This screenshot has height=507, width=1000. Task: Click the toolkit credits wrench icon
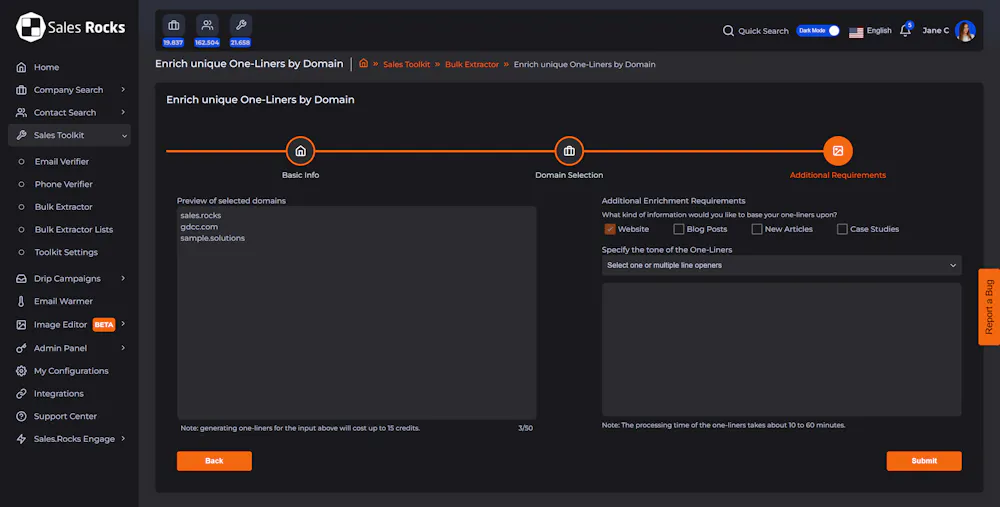pyautogui.click(x=240, y=25)
